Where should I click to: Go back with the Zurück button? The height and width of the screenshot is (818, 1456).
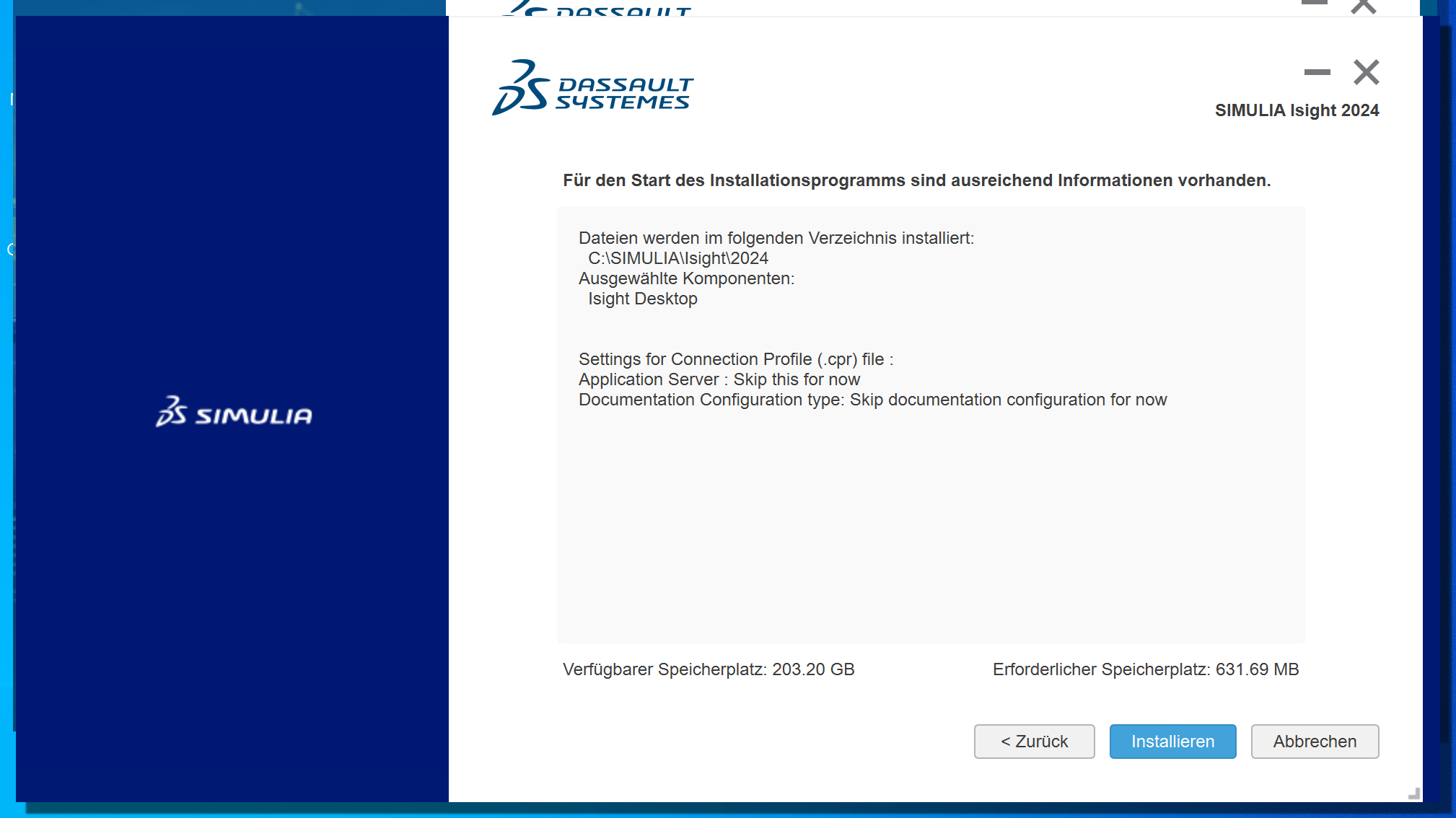1034,742
